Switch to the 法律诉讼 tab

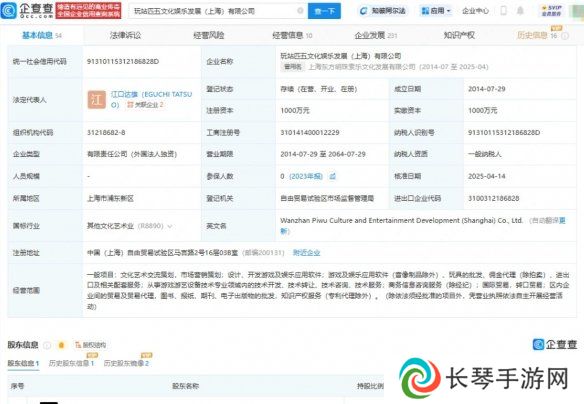126,35
